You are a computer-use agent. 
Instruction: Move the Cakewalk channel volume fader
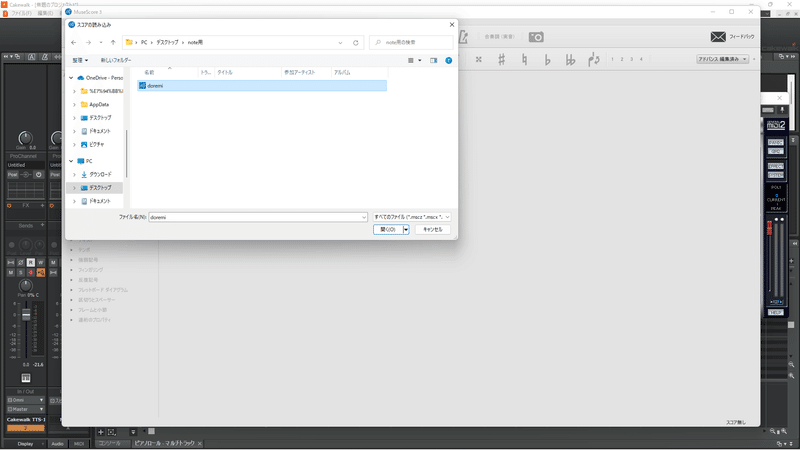[26, 315]
